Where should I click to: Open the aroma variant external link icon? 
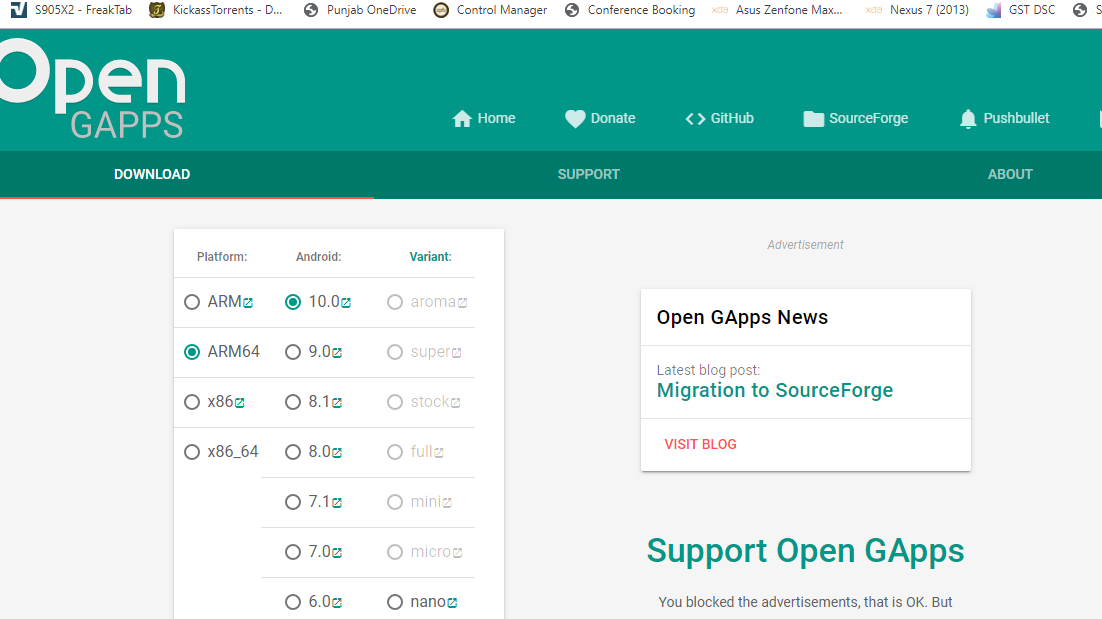coord(462,303)
